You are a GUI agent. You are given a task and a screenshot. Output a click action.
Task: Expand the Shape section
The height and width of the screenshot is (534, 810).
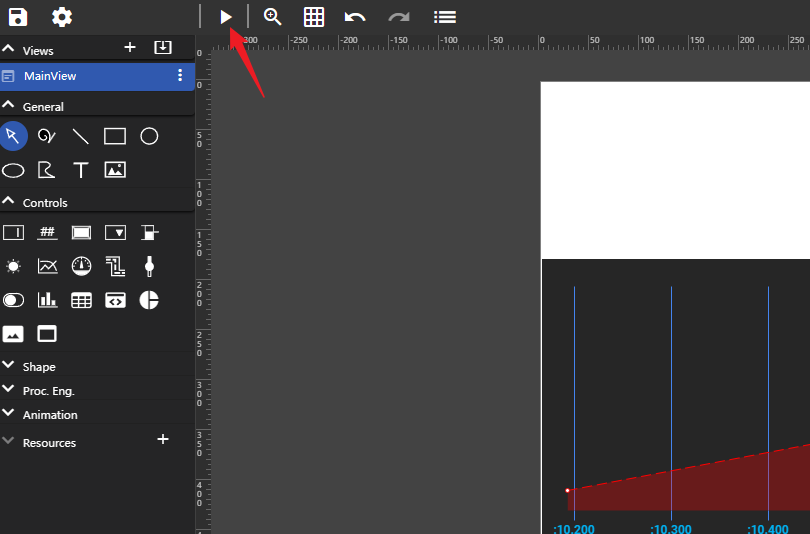coord(8,365)
